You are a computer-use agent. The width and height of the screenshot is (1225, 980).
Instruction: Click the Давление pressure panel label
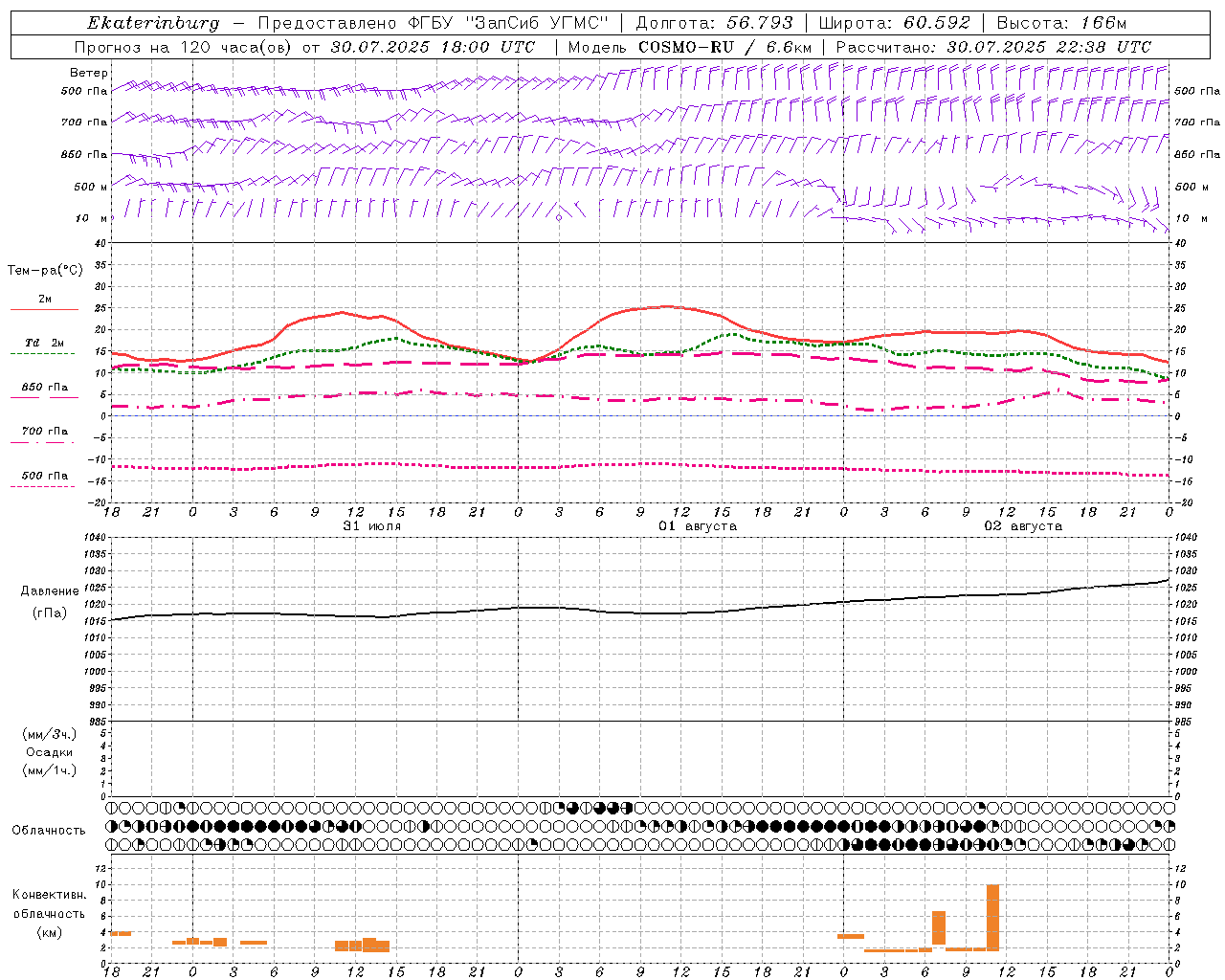pos(49,591)
